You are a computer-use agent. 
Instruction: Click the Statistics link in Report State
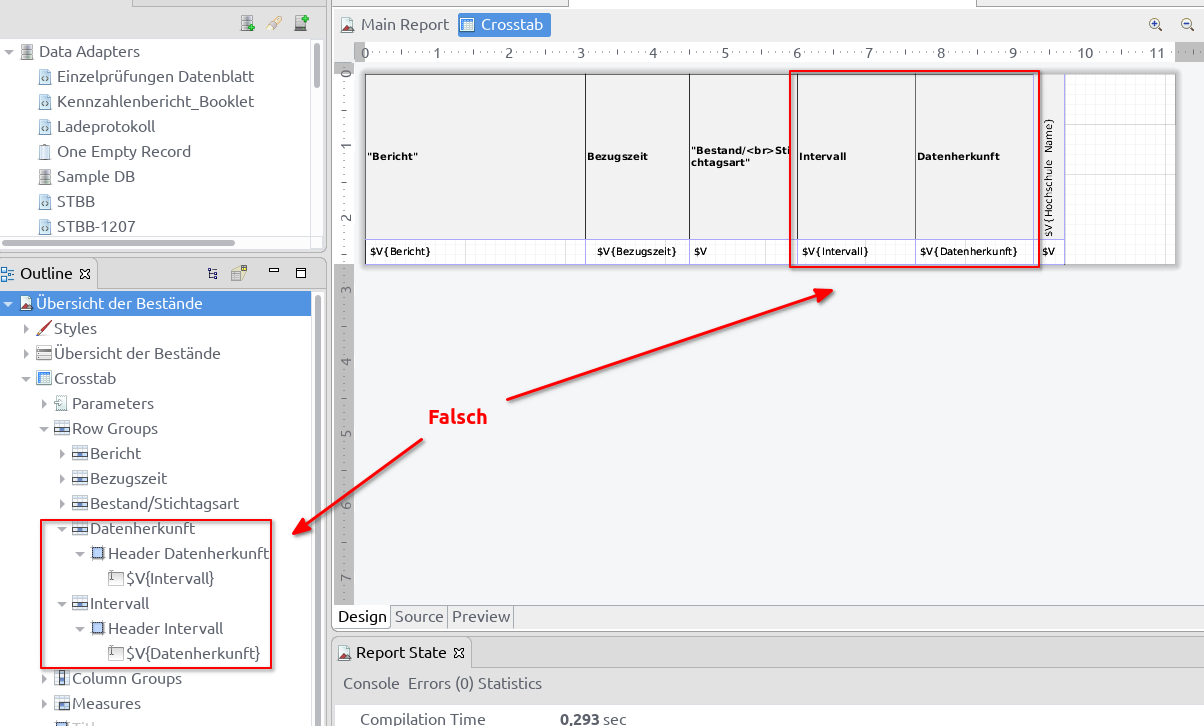510,684
